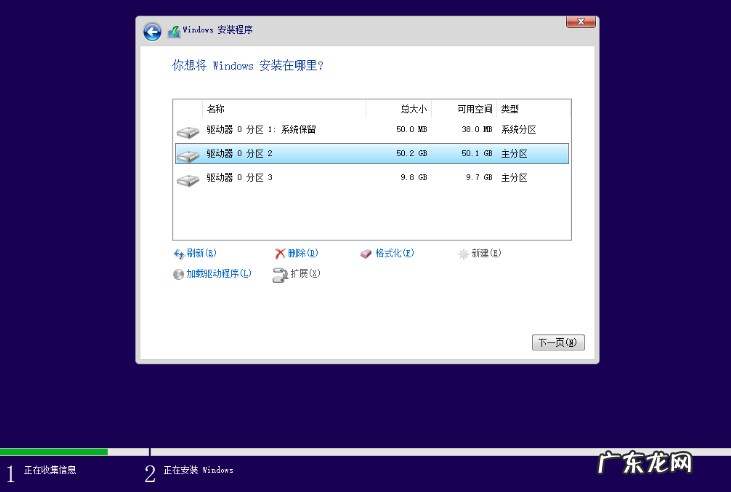Sort by the 名称 column header
Image resolution: width=731 pixels, height=492 pixels.
pos(284,109)
